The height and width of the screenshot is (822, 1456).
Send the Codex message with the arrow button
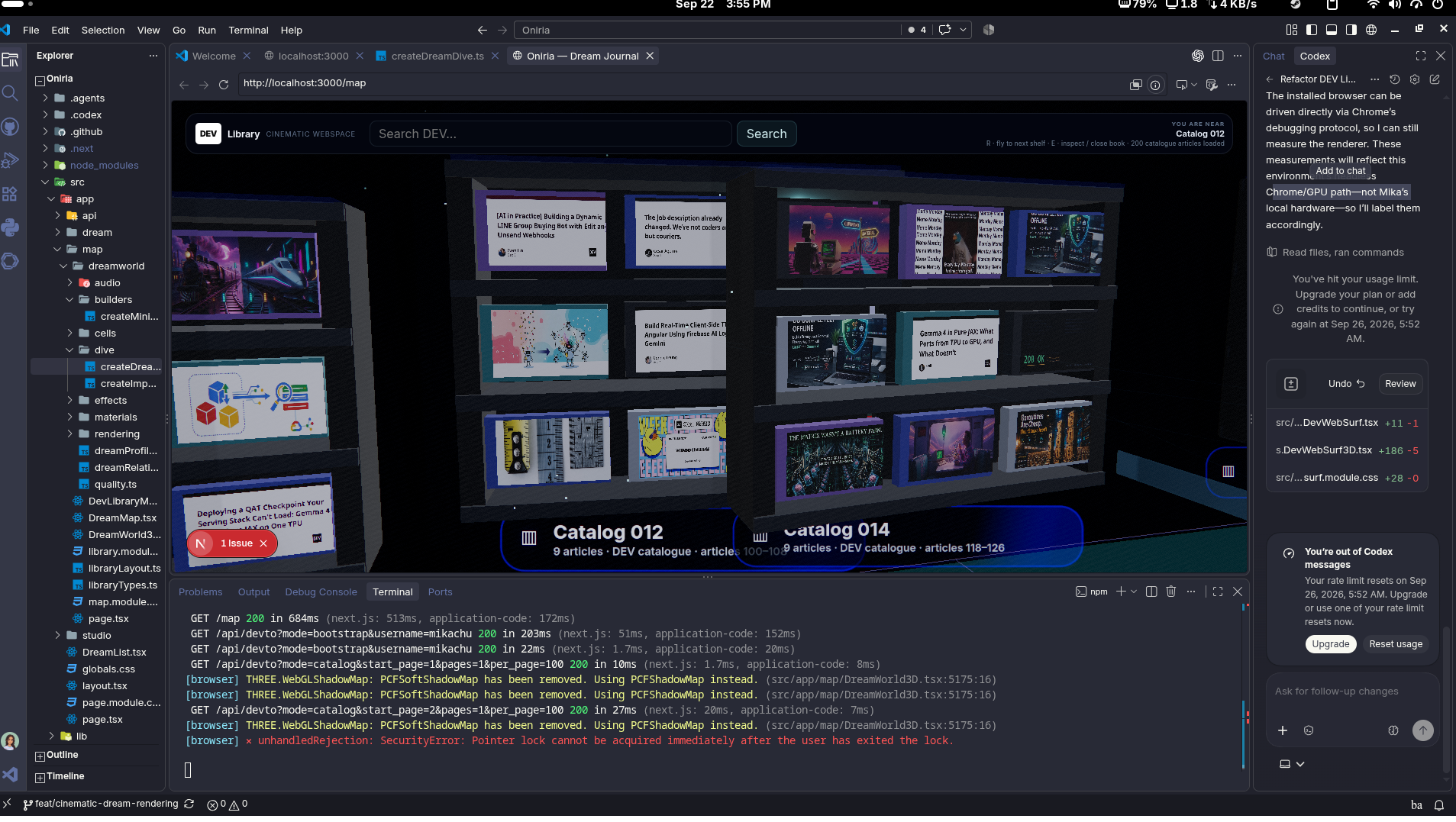(x=1423, y=730)
